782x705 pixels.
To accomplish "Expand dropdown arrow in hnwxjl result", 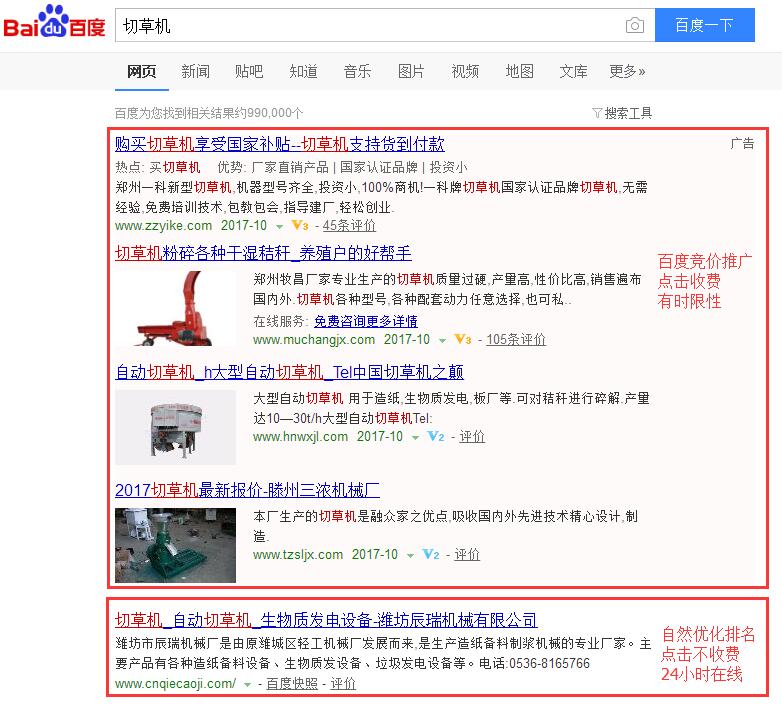I will click(x=415, y=438).
